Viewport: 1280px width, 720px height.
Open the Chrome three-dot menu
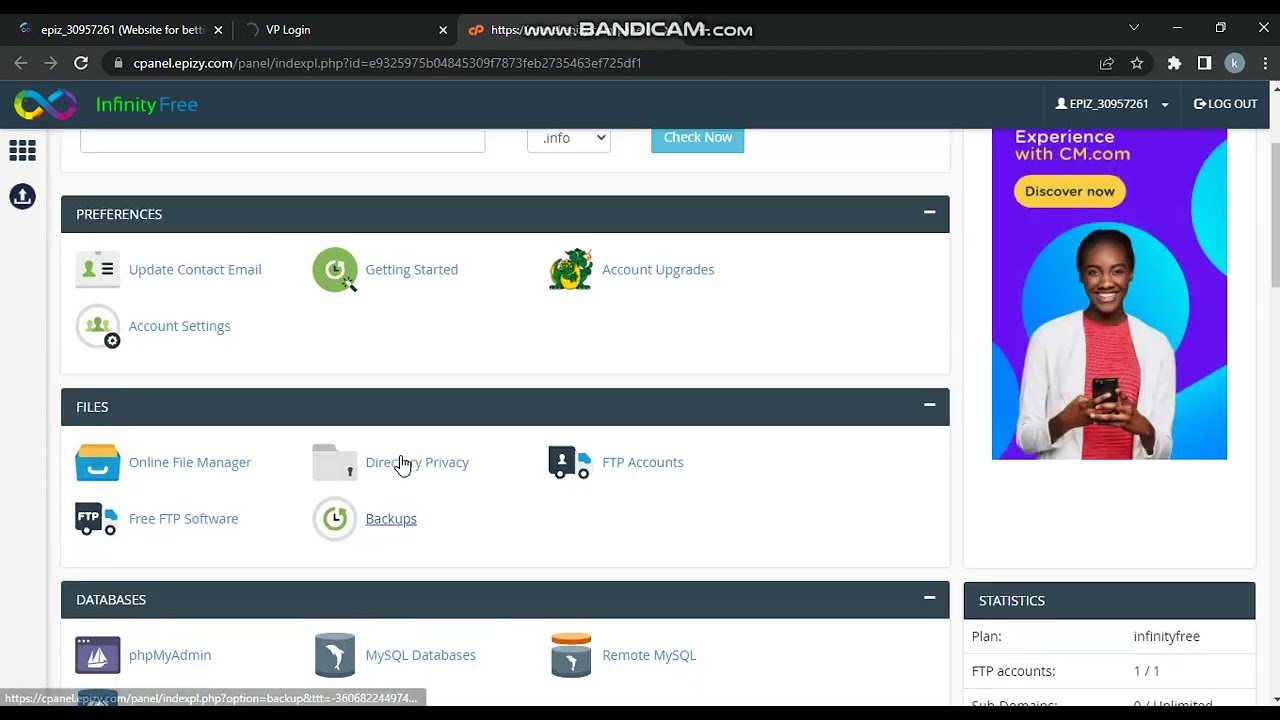1265,63
